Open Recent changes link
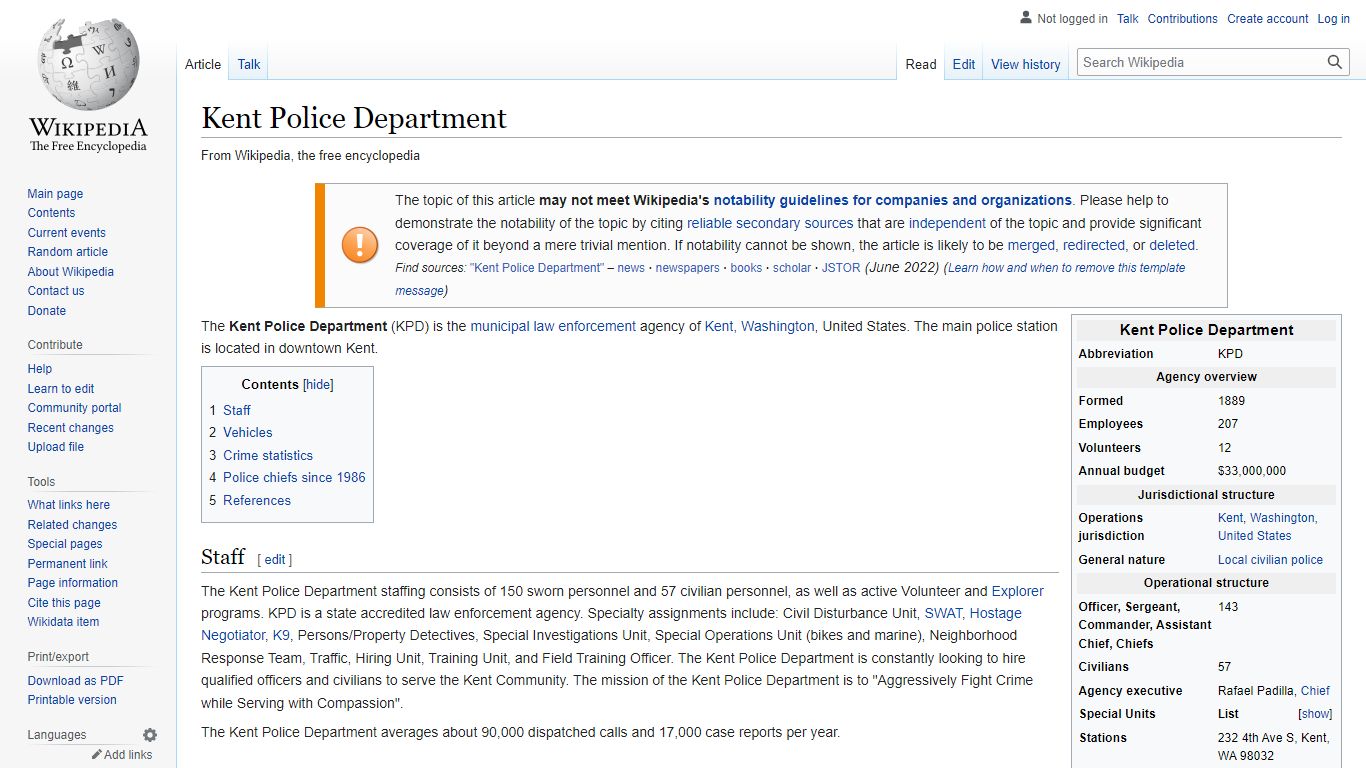Image resolution: width=1366 pixels, height=768 pixels. point(70,428)
